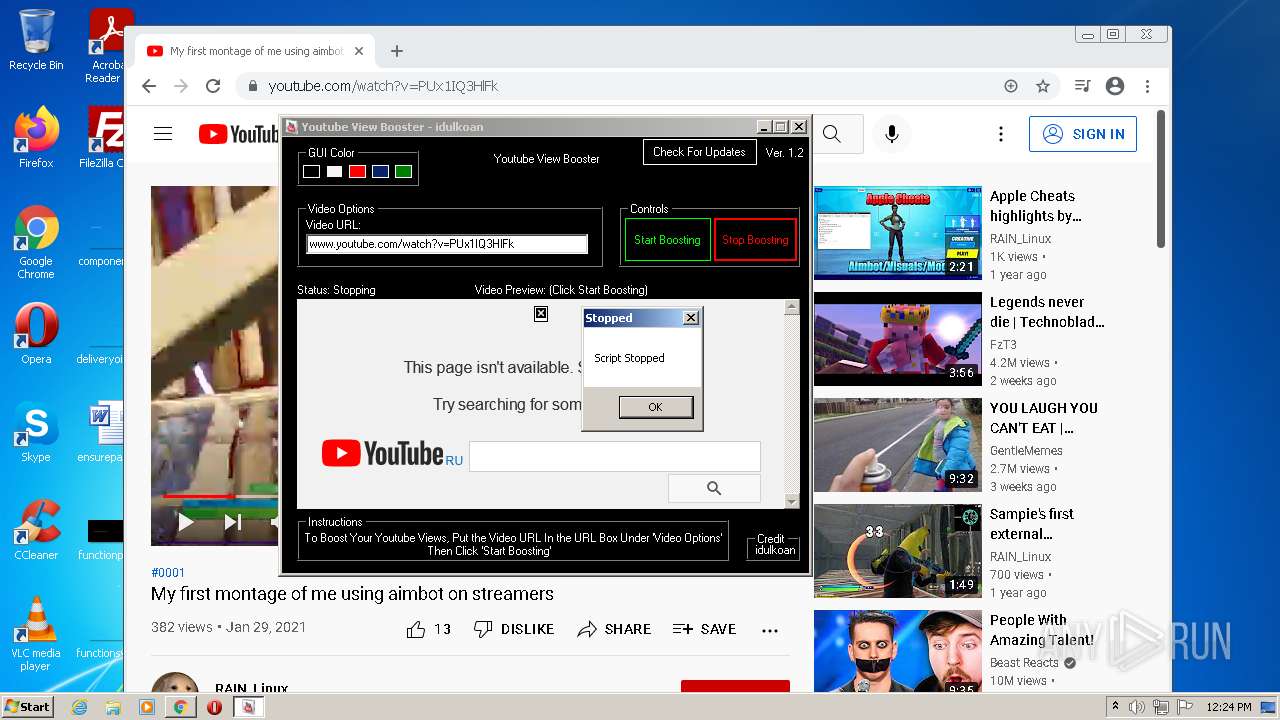Screen dimensions: 1280x720
Task: Open the Opera desktop icon
Action: point(36,334)
